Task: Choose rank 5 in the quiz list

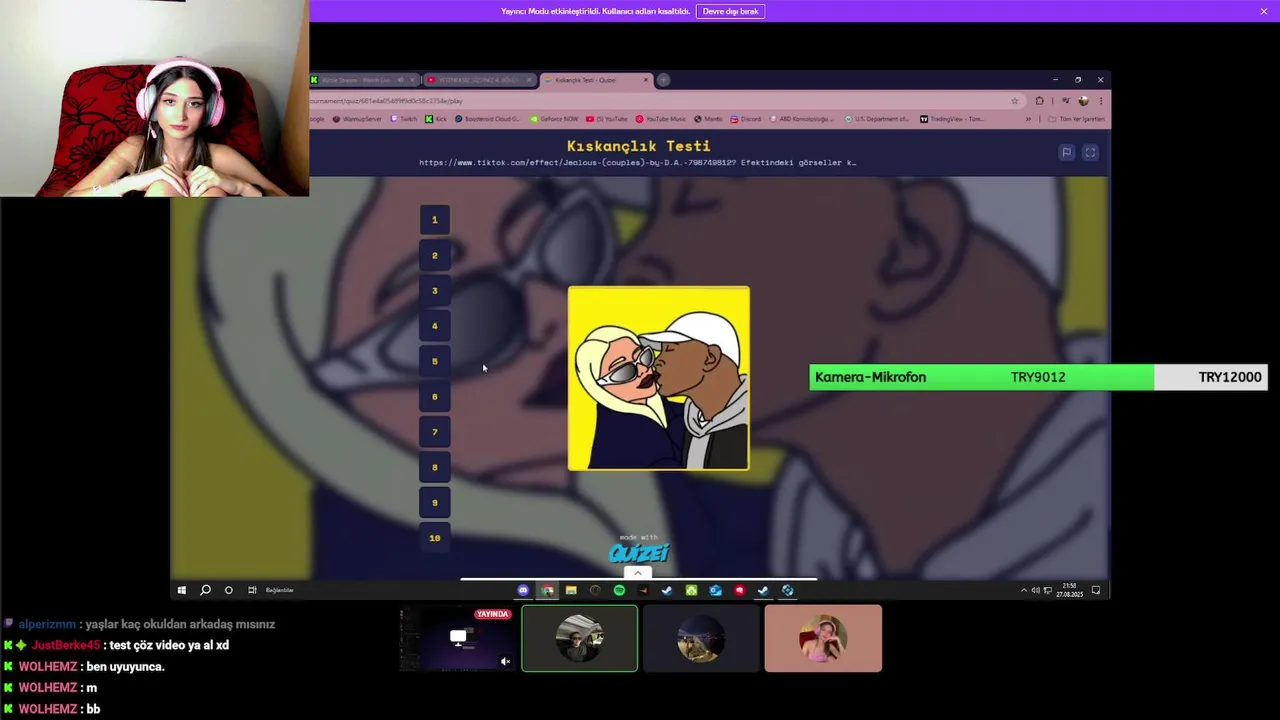Action: pyautogui.click(x=434, y=361)
